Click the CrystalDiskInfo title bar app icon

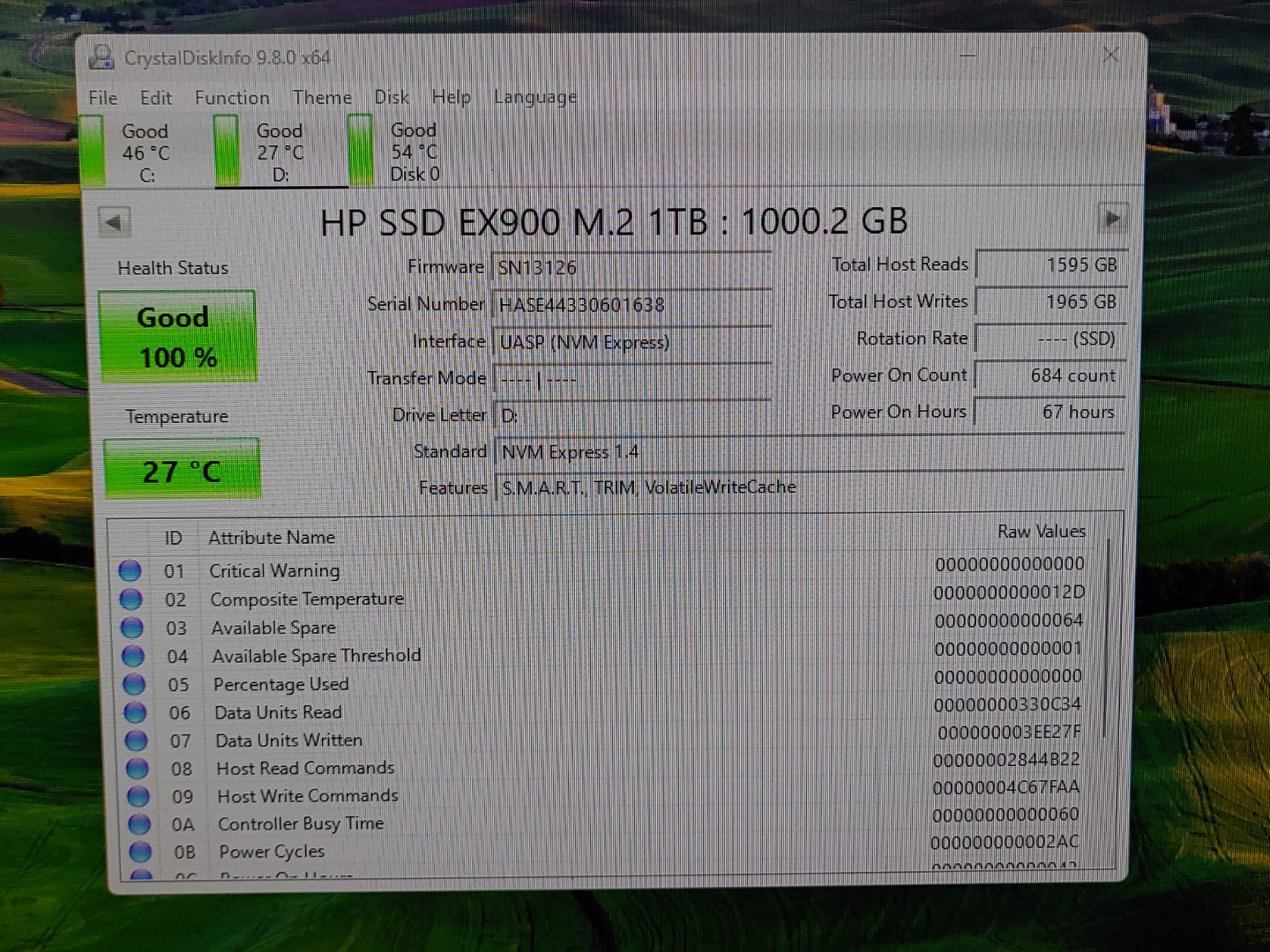(x=102, y=57)
